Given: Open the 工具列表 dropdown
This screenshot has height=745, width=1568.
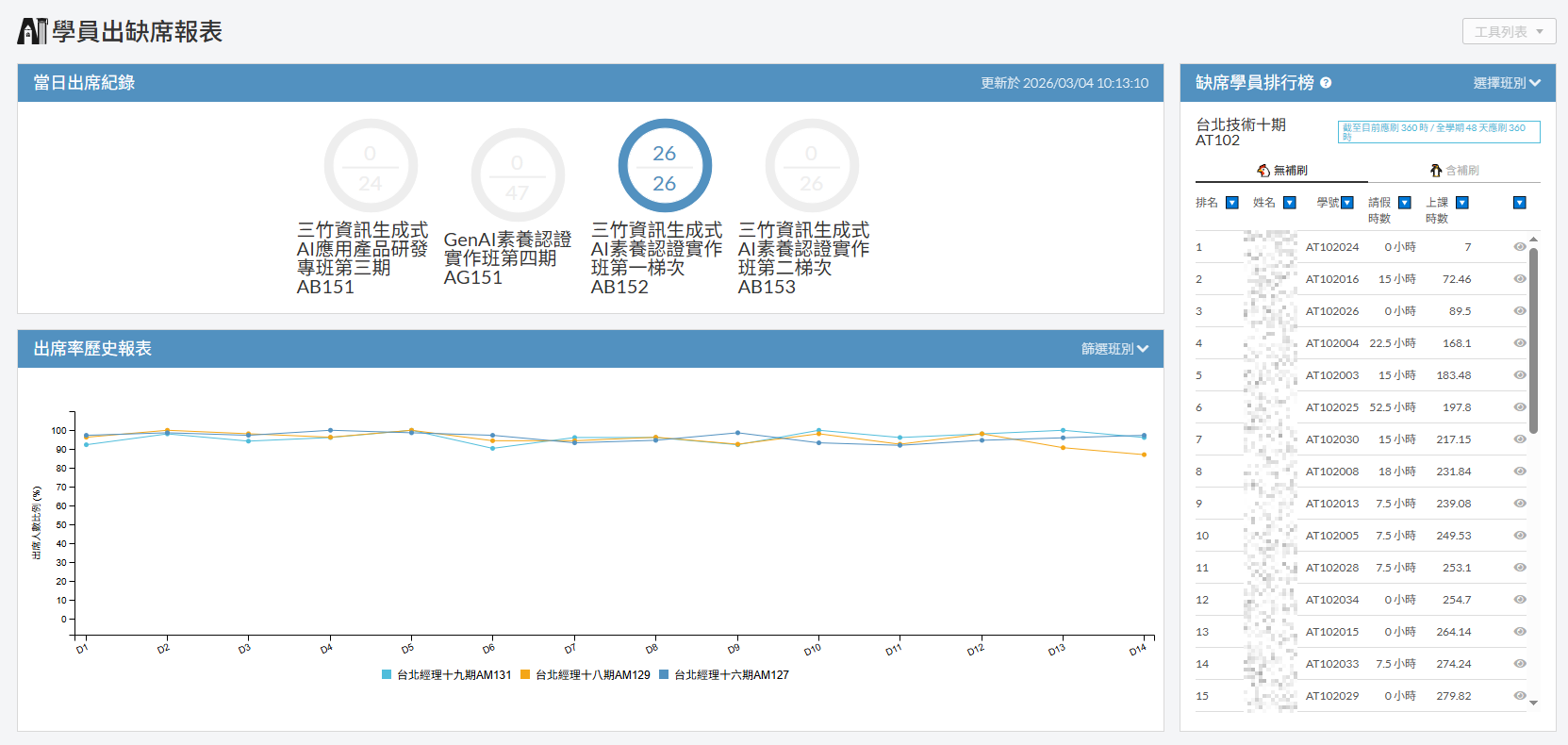Looking at the screenshot, I should point(1509,31).
